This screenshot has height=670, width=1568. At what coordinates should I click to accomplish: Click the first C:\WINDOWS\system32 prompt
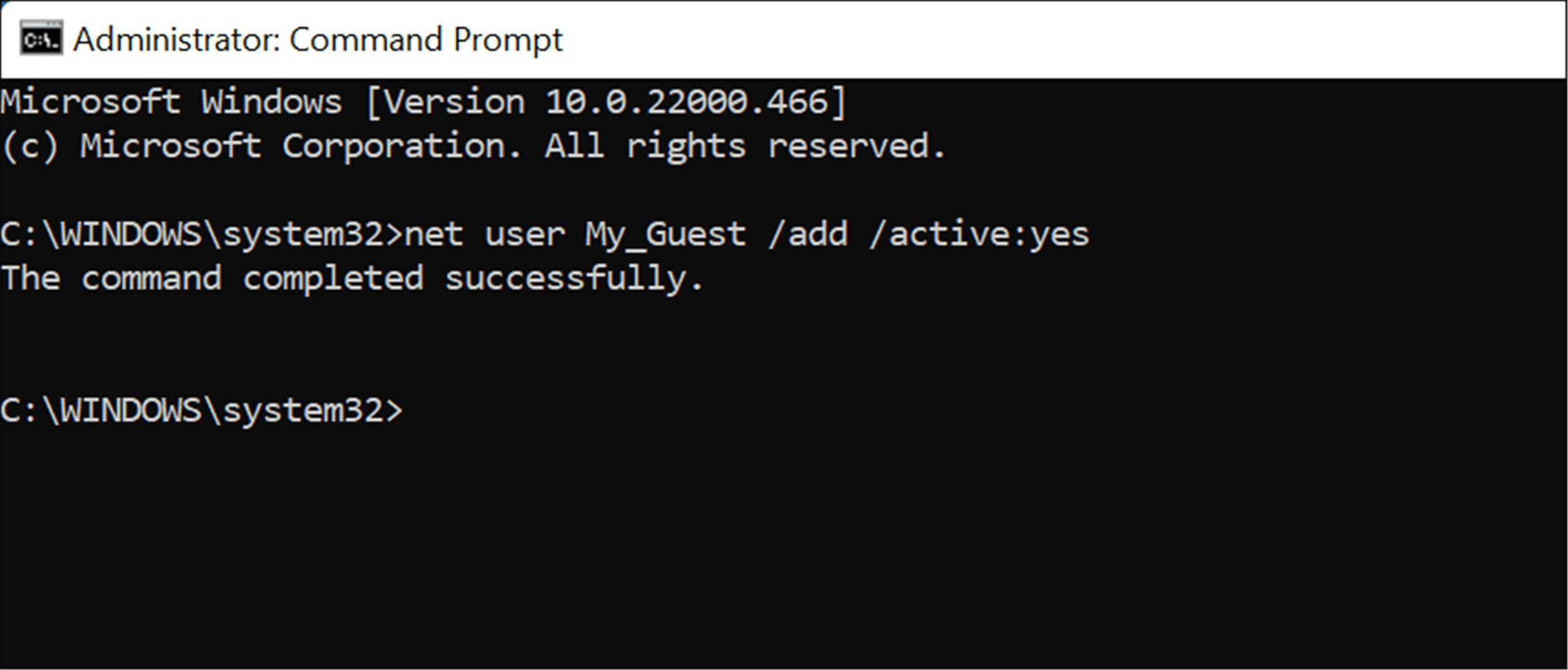point(200,232)
